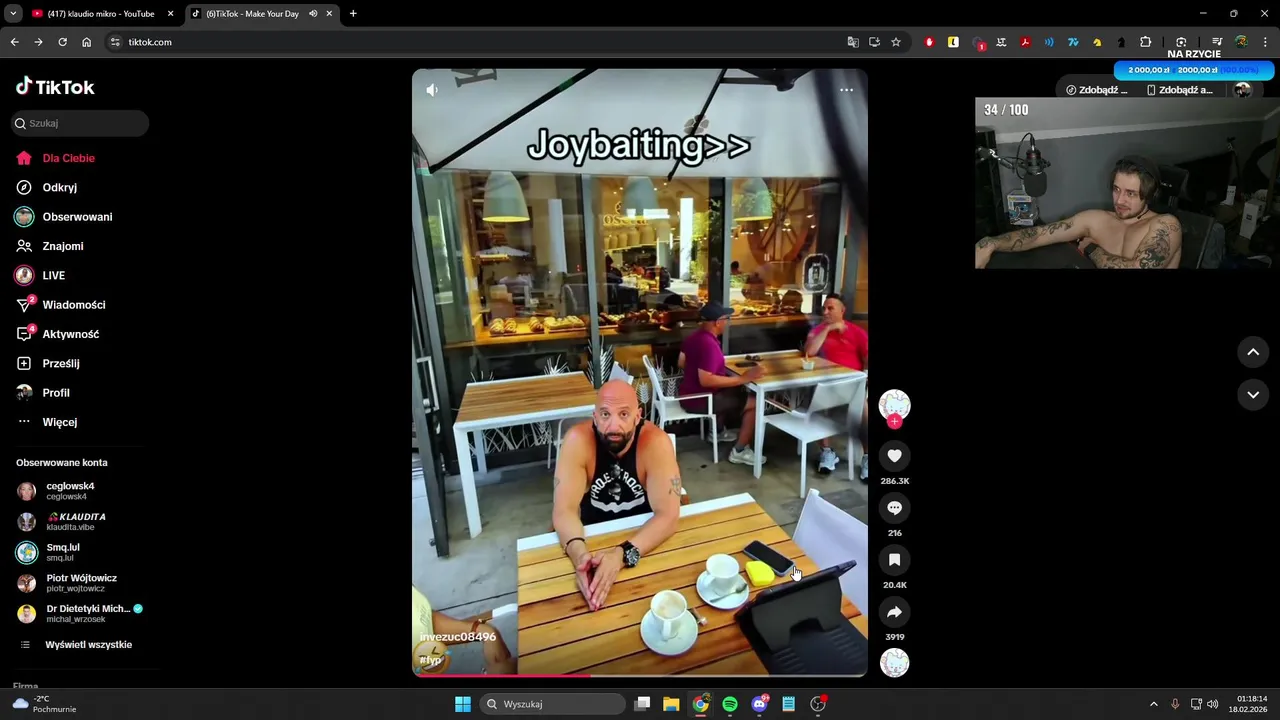Save the video with the bookmark icon

894,560
